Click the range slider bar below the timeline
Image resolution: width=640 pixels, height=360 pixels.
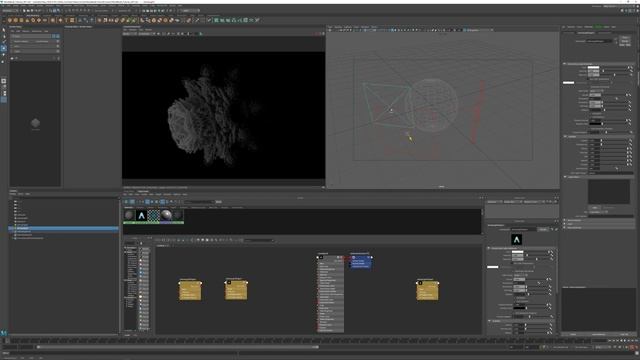178,347
